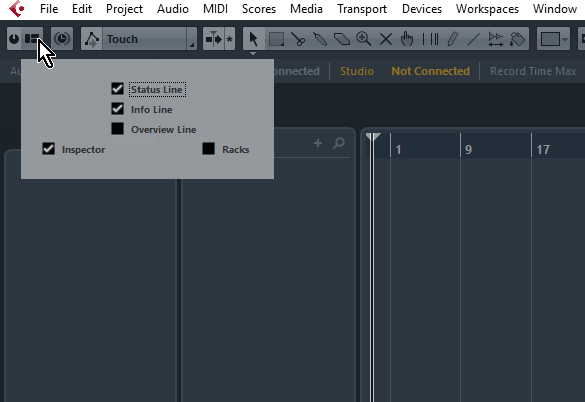Open the Edit menu

82,9
